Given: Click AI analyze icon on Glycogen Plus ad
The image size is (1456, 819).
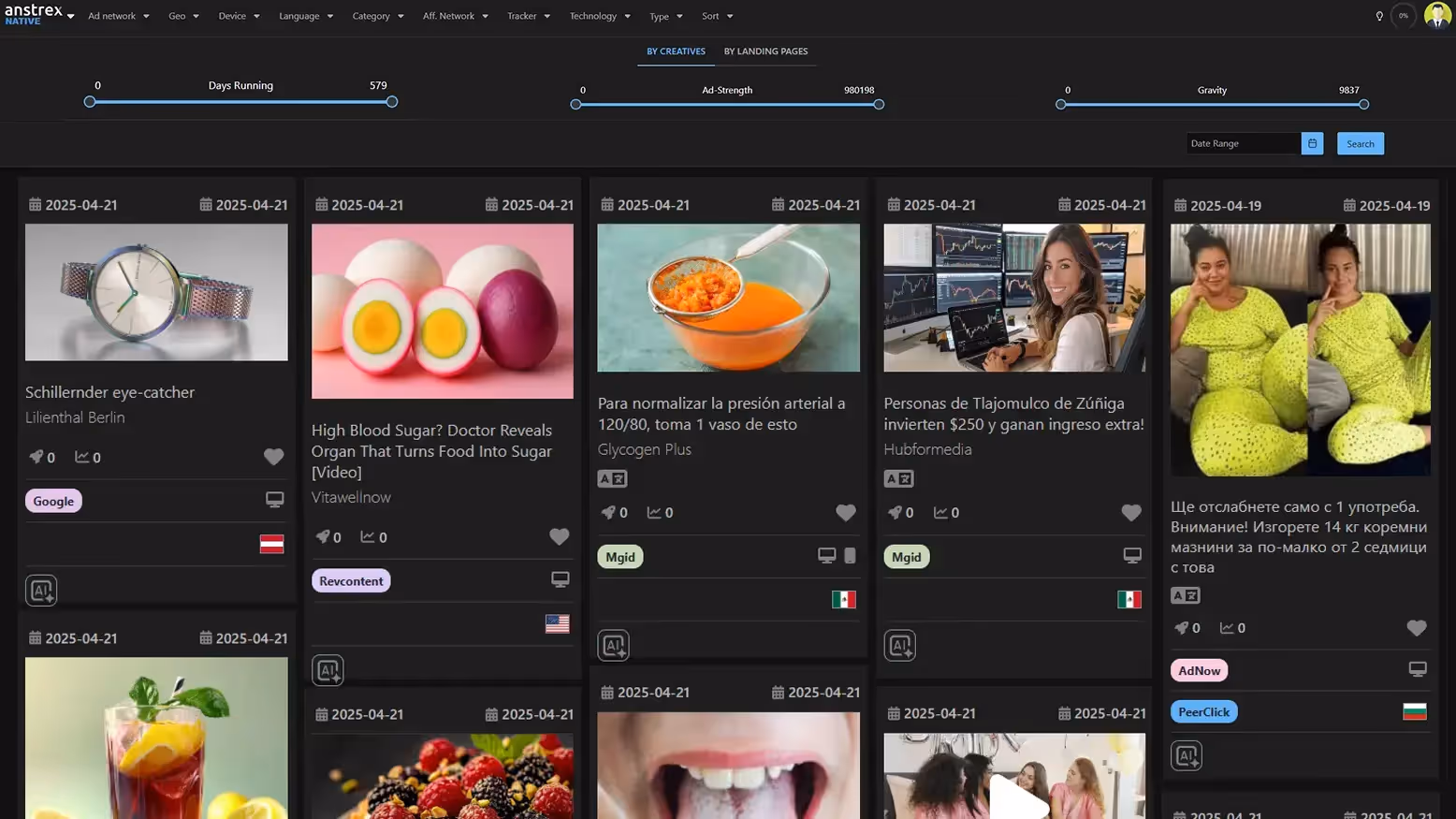Looking at the screenshot, I should point(614,645).
